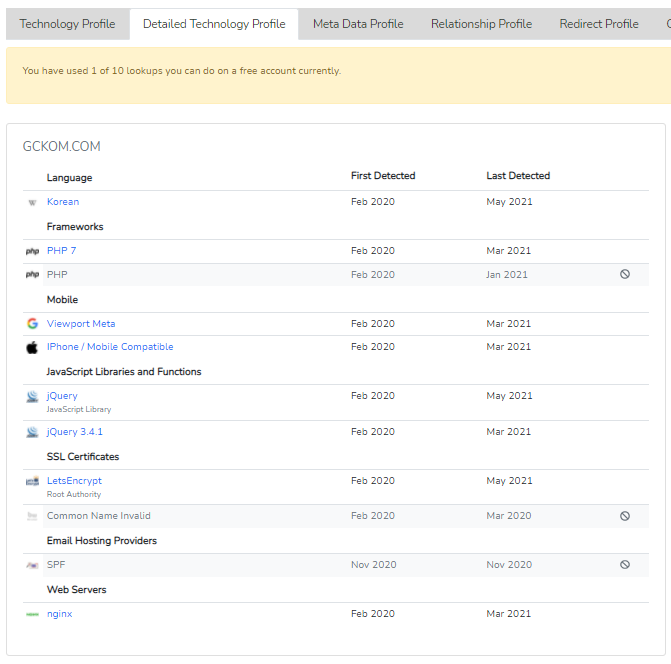Click the Wikipedia icon beside Korean
This screenshot has height=664, width=671.
pyautogui.click(x=32, y=203)
